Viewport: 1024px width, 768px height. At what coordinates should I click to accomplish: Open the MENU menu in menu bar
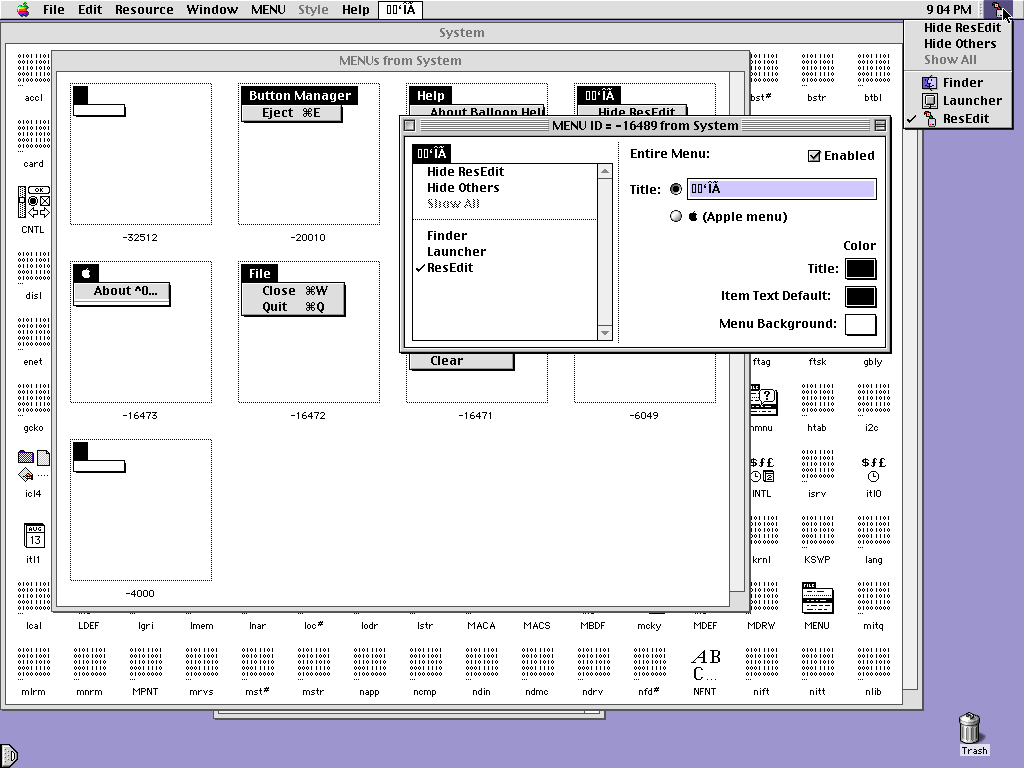click(x=268, y=9)
